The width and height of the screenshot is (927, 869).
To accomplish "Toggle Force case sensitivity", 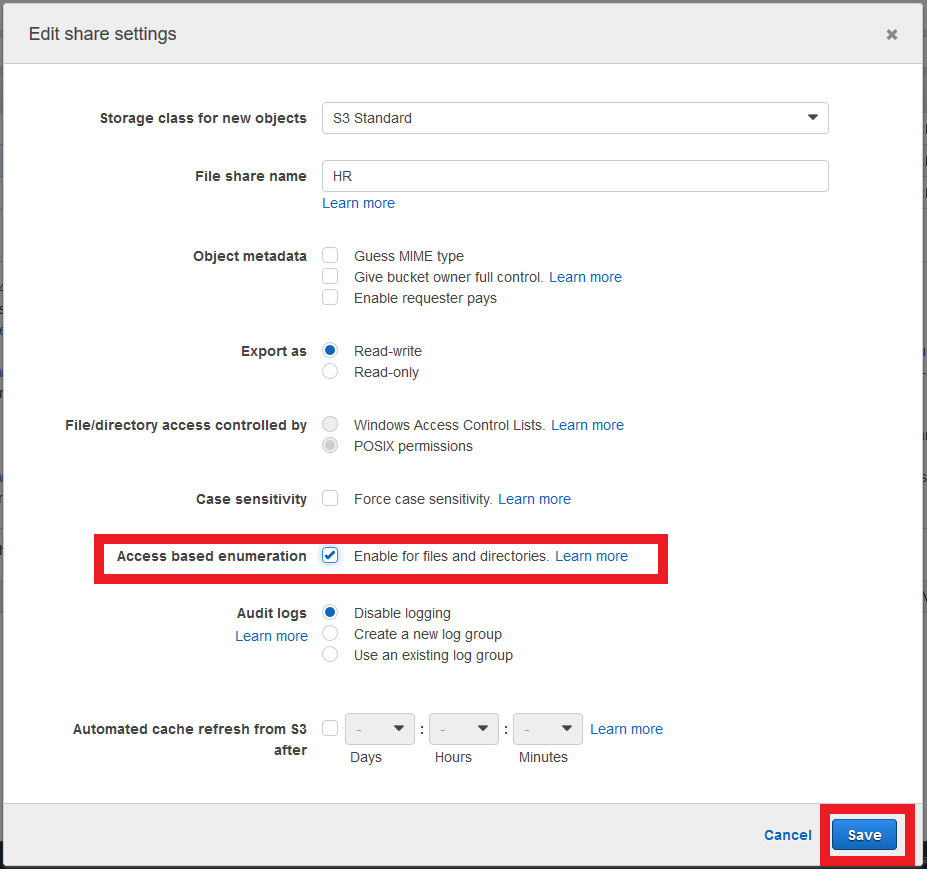I will tap(330, 498).
